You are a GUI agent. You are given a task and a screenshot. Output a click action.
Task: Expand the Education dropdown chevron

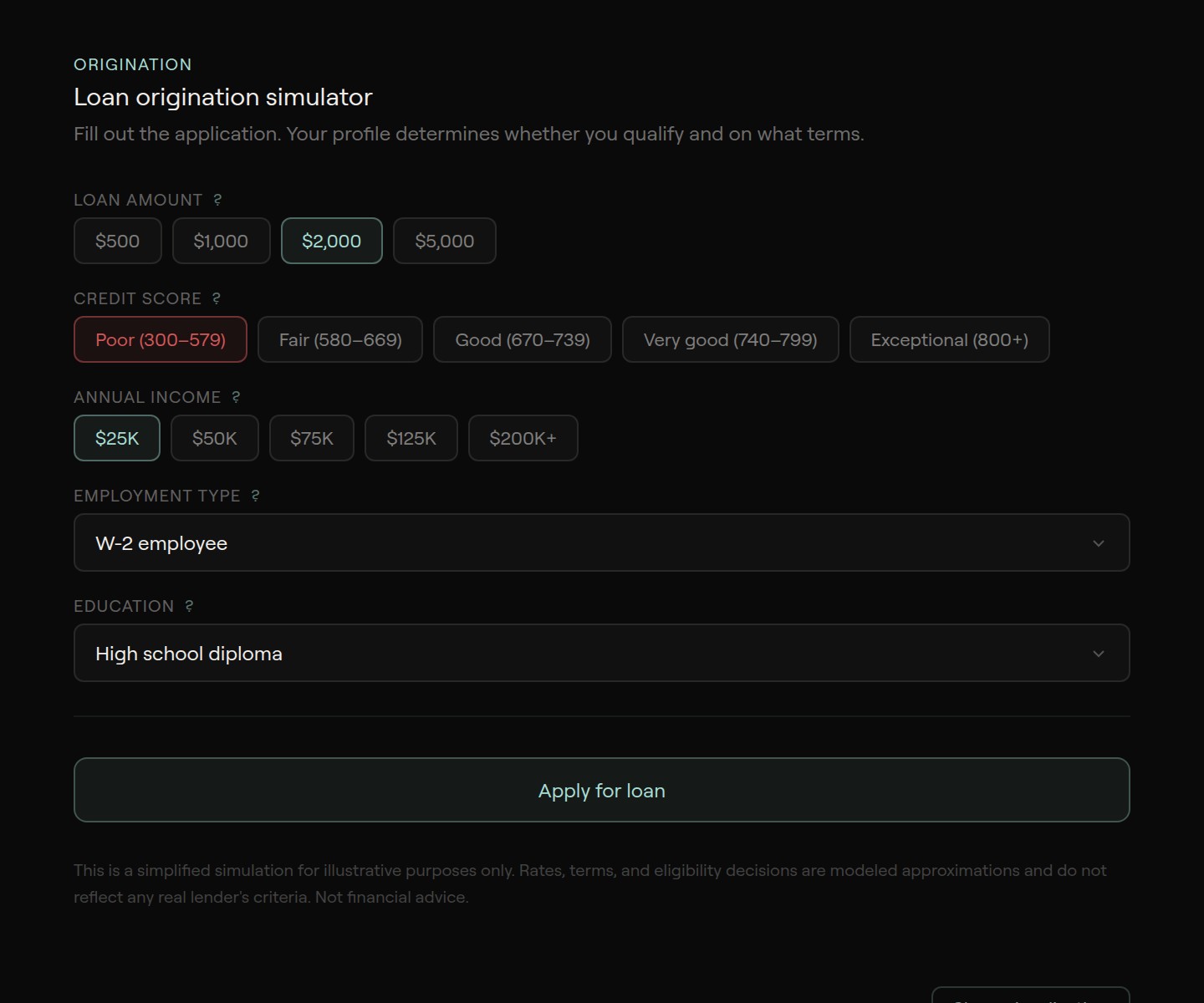tap(1099, 654)
